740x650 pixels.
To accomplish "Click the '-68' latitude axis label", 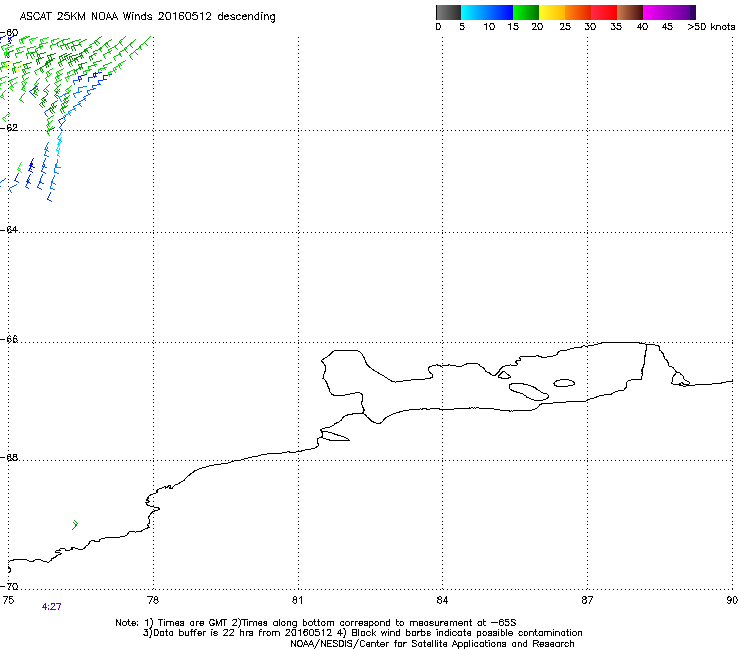I will pos(9,458).
